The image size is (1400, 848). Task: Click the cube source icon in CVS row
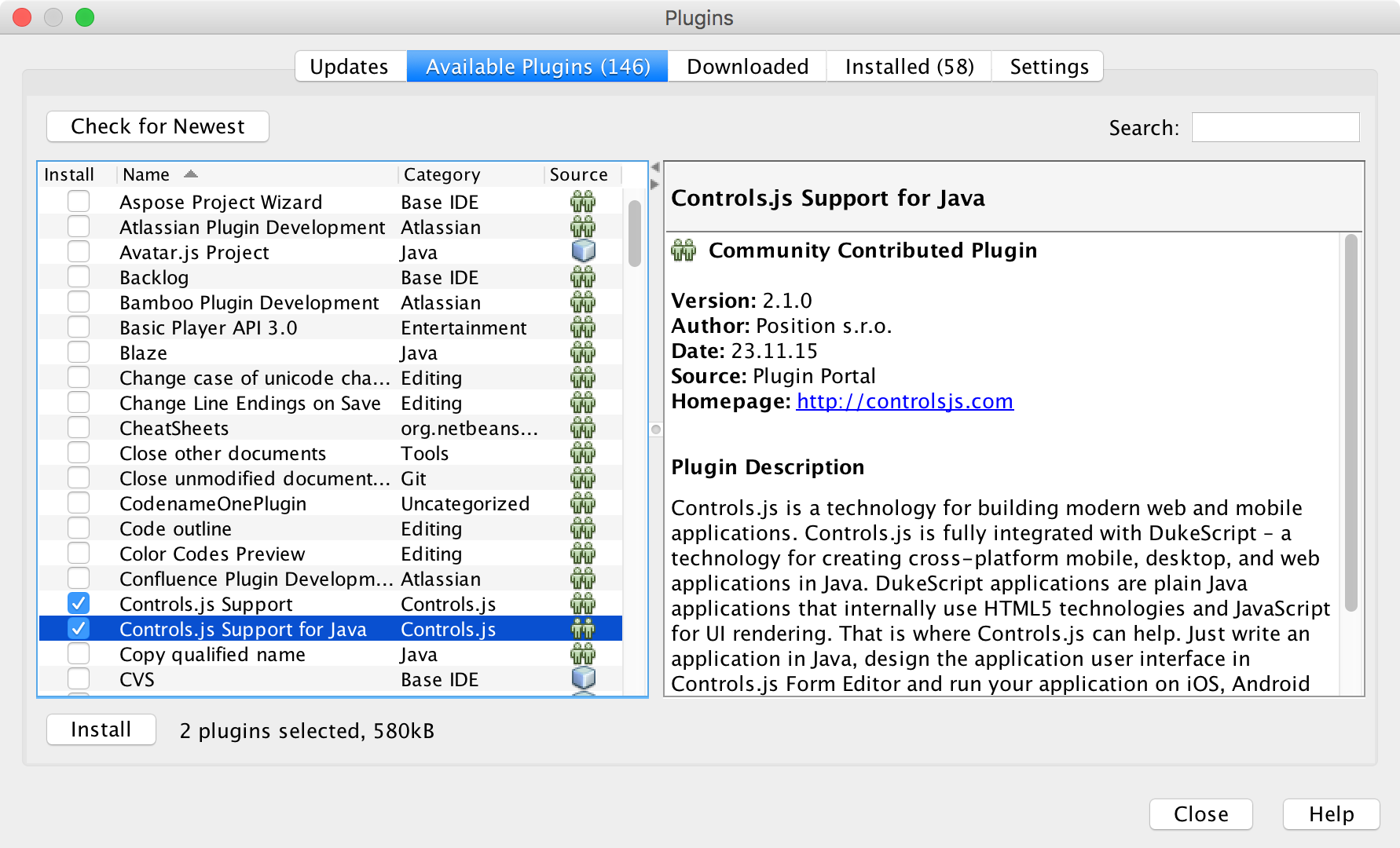click(582, 679)
